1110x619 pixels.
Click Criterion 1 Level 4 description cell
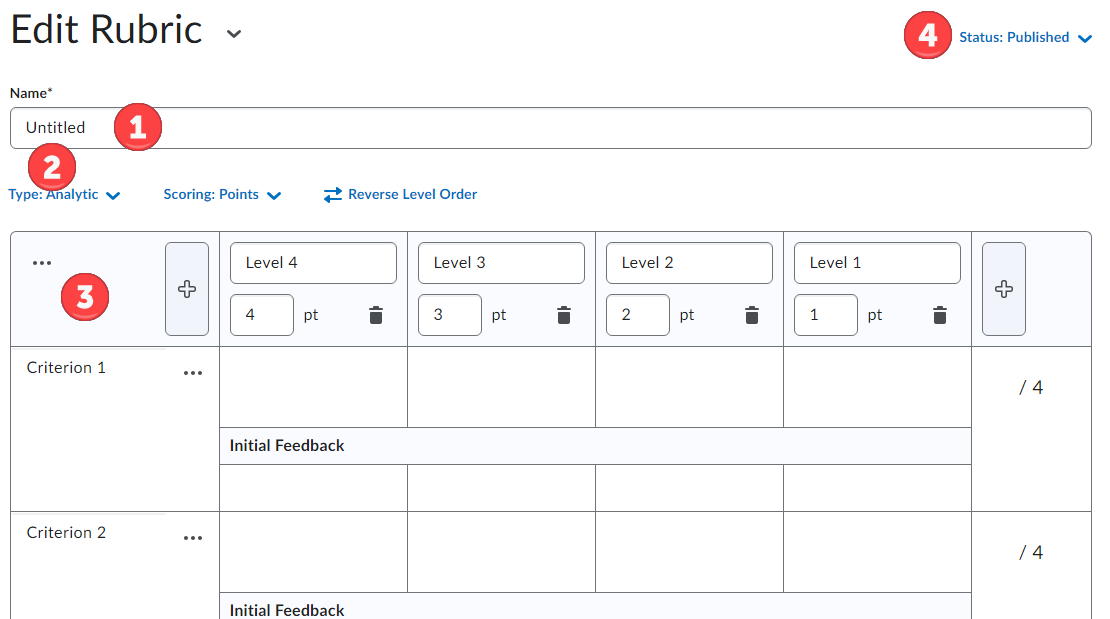[x=313, y=387]
